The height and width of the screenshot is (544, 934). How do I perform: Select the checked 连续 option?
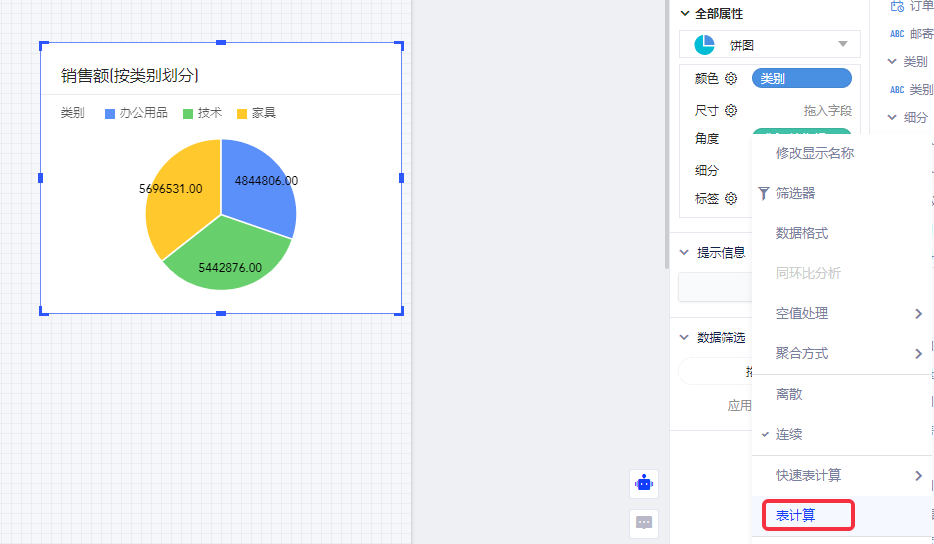[789, 435]
